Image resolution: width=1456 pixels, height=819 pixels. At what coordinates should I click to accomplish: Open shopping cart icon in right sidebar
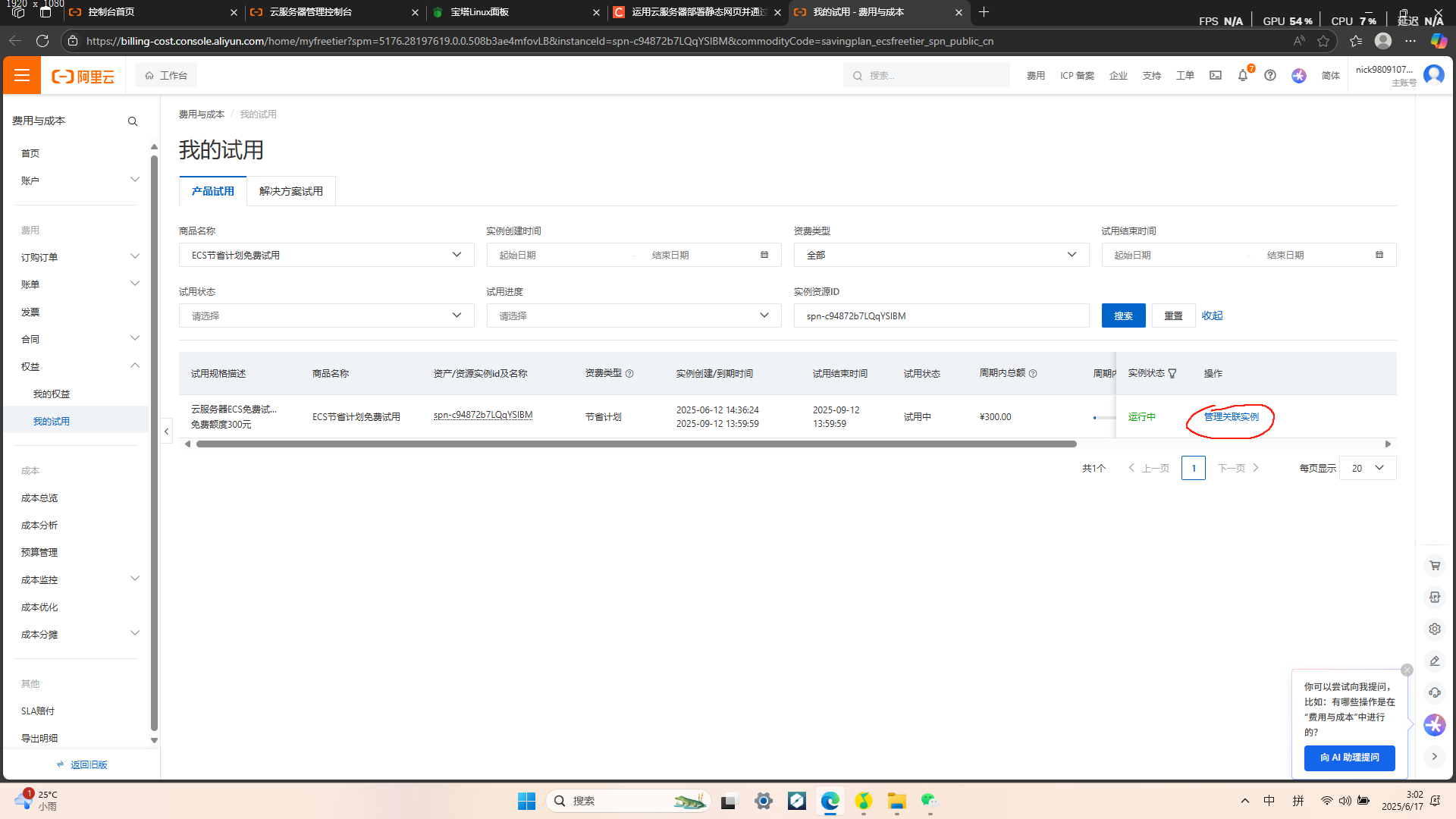point(1435,565)
